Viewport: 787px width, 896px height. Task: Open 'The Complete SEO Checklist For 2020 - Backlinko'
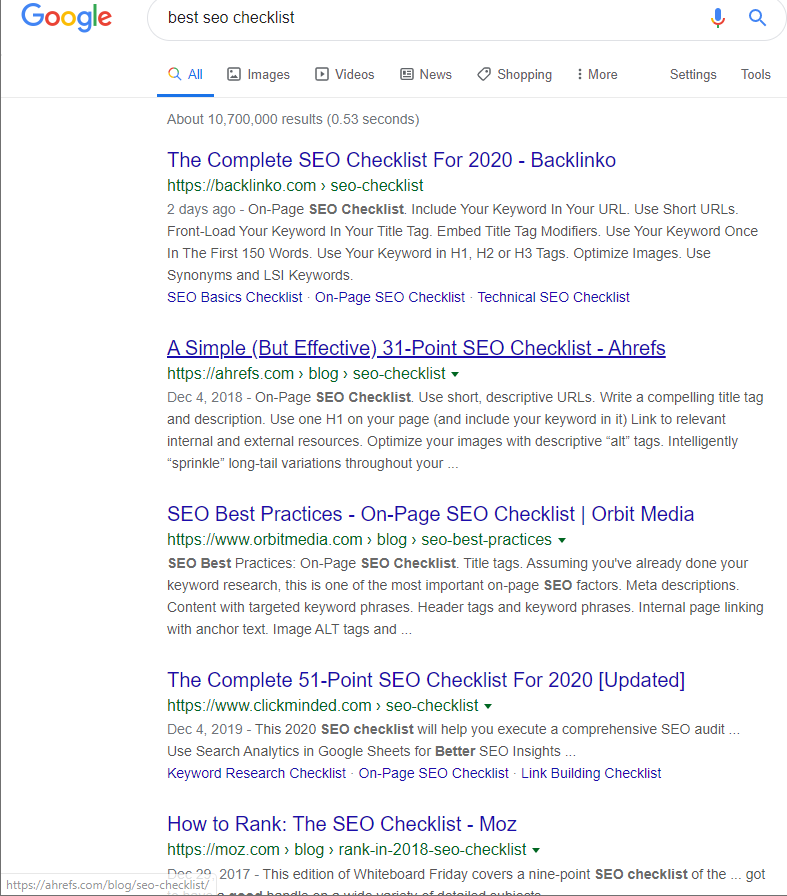[391, 160]
